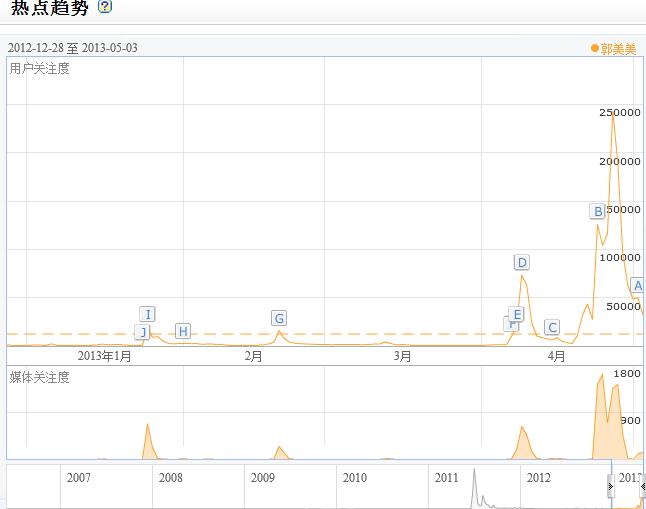The image size is (646, 509).
Task: Click the help icon beside 热点趋势
Action: click(105, 7)
